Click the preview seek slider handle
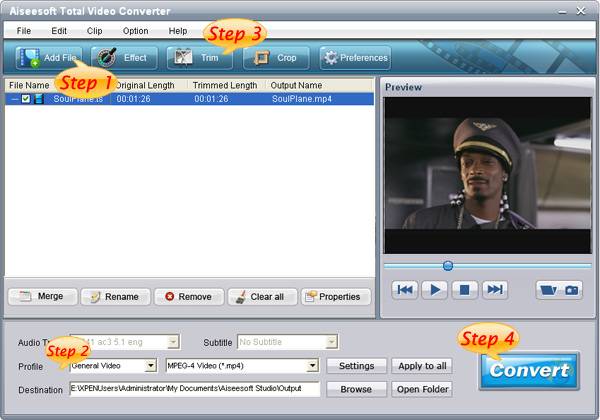 click(448, 265)
